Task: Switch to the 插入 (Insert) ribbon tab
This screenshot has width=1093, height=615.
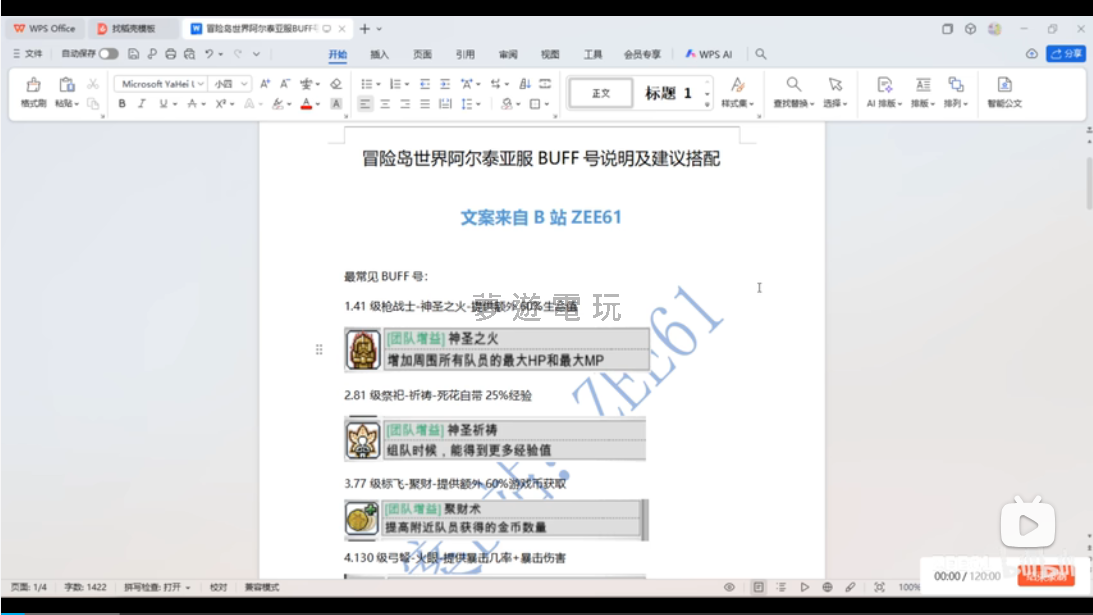Action: [379, 54]
